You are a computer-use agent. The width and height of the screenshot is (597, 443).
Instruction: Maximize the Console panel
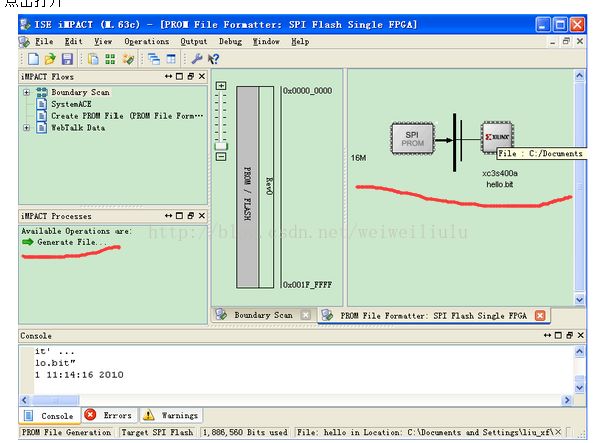tap(558, 335)
